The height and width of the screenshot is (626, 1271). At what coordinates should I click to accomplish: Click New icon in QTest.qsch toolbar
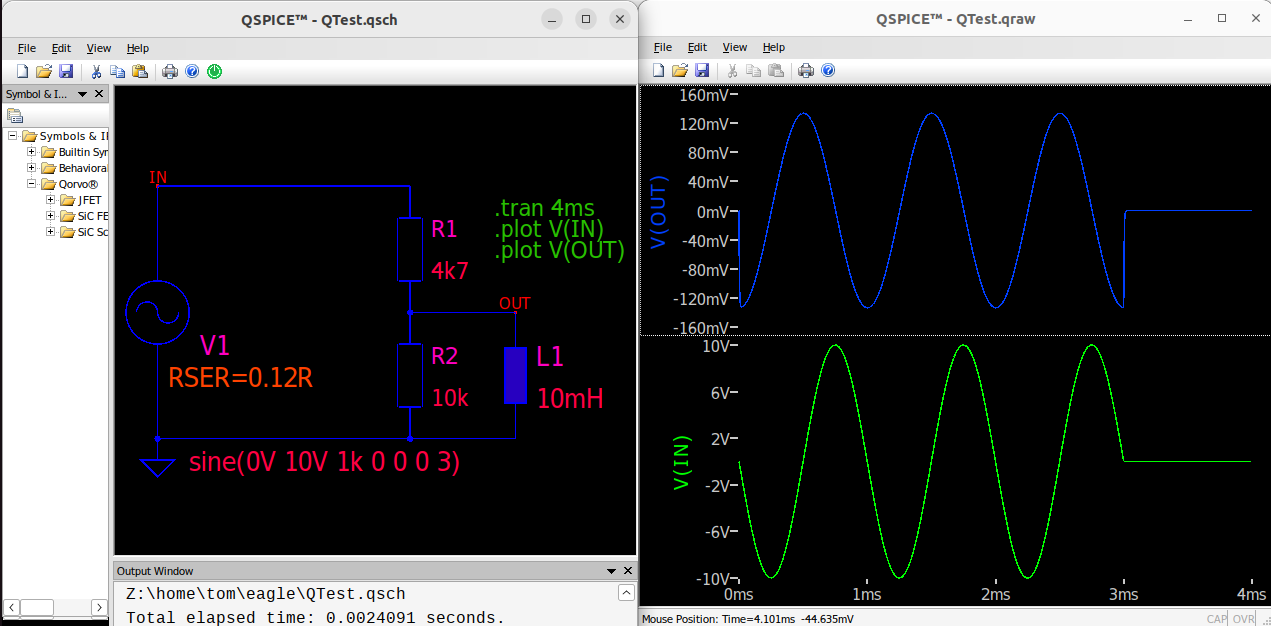coord(22,71)
